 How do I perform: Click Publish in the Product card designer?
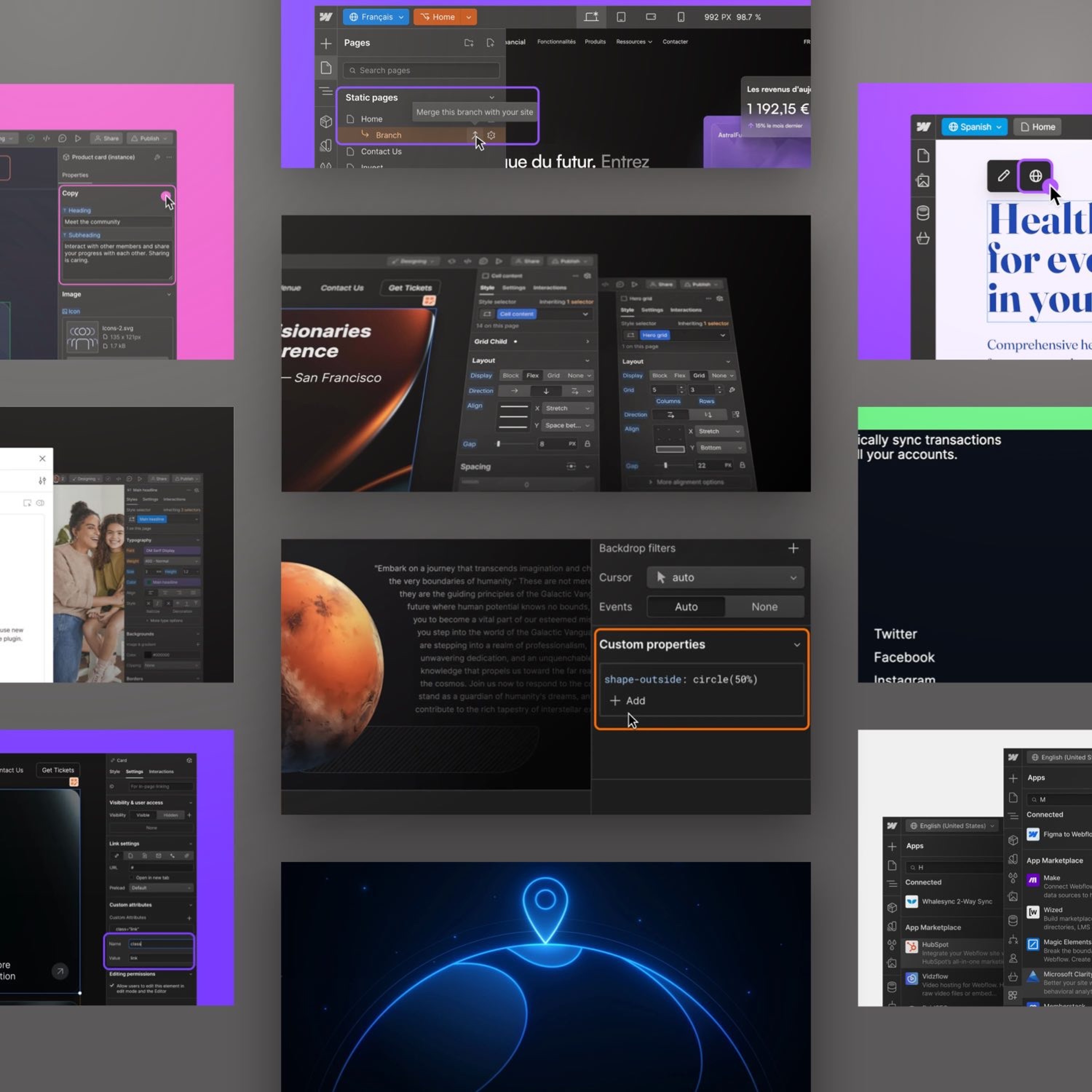tap(149, 138)
